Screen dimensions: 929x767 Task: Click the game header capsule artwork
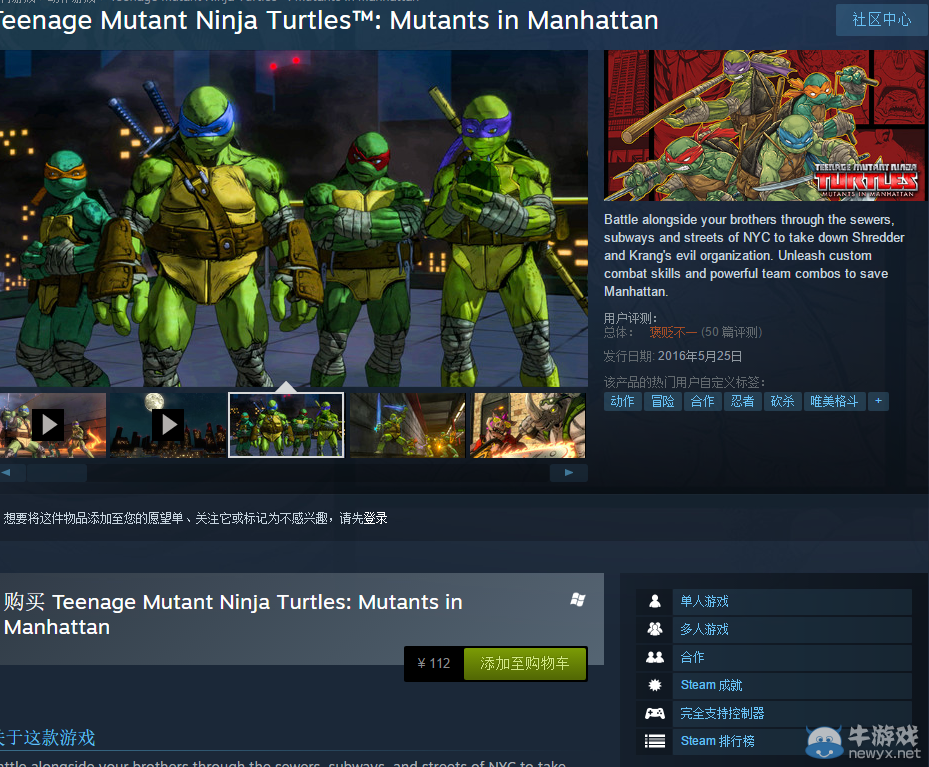coord(764,126)
